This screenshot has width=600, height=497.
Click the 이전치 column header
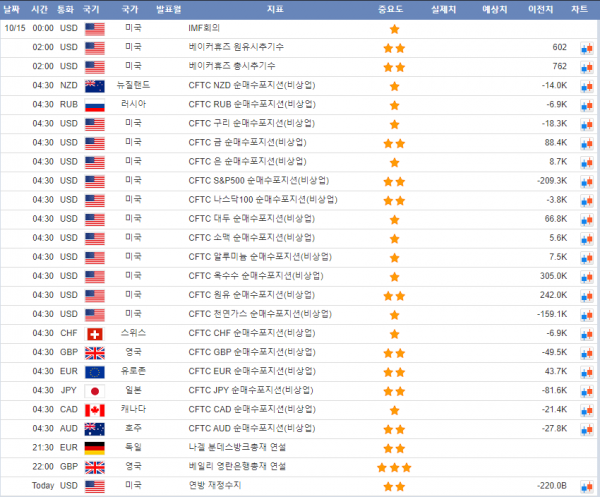[539, 8]
